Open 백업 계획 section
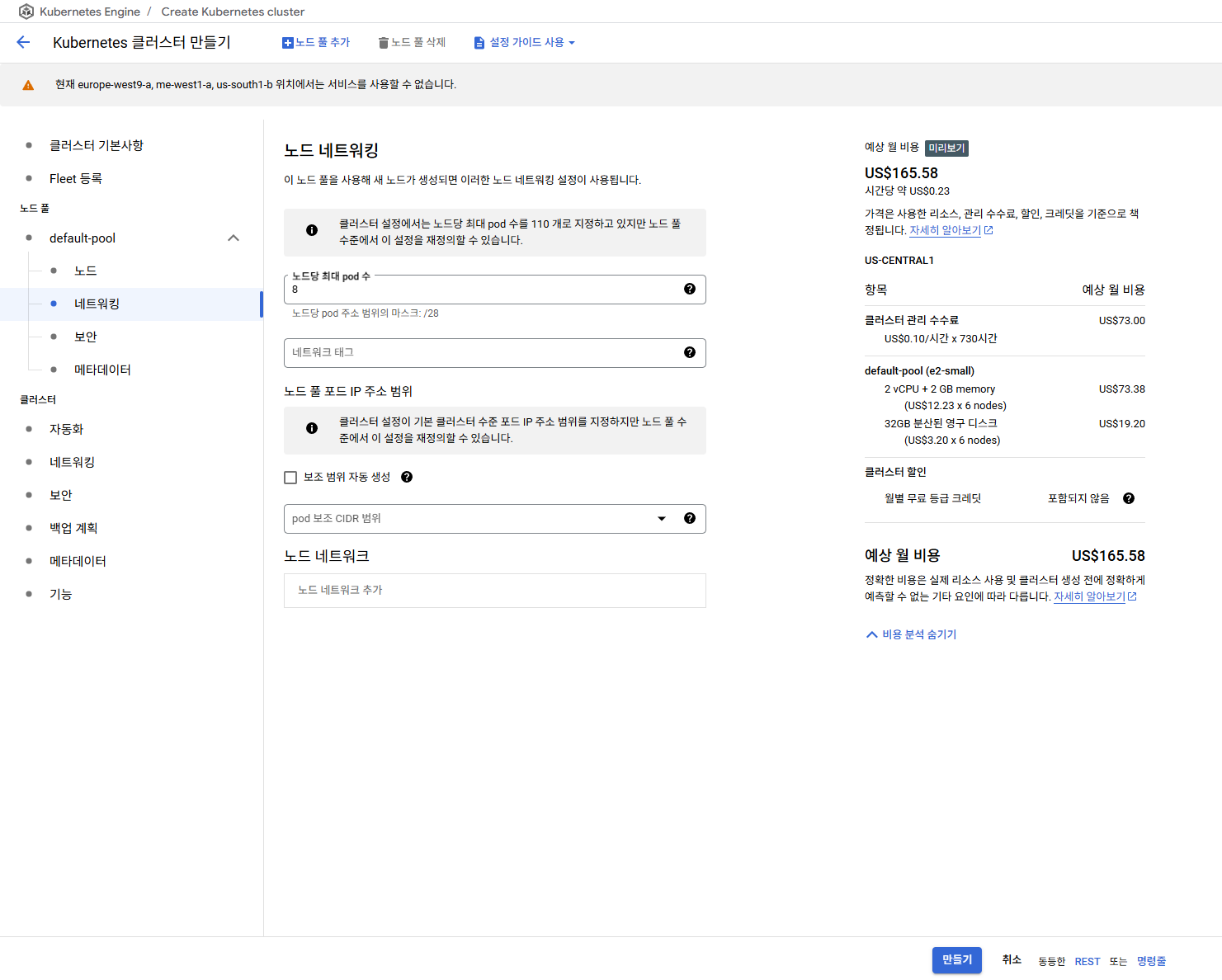1222x980 pixels. click(x=73, y=528)
